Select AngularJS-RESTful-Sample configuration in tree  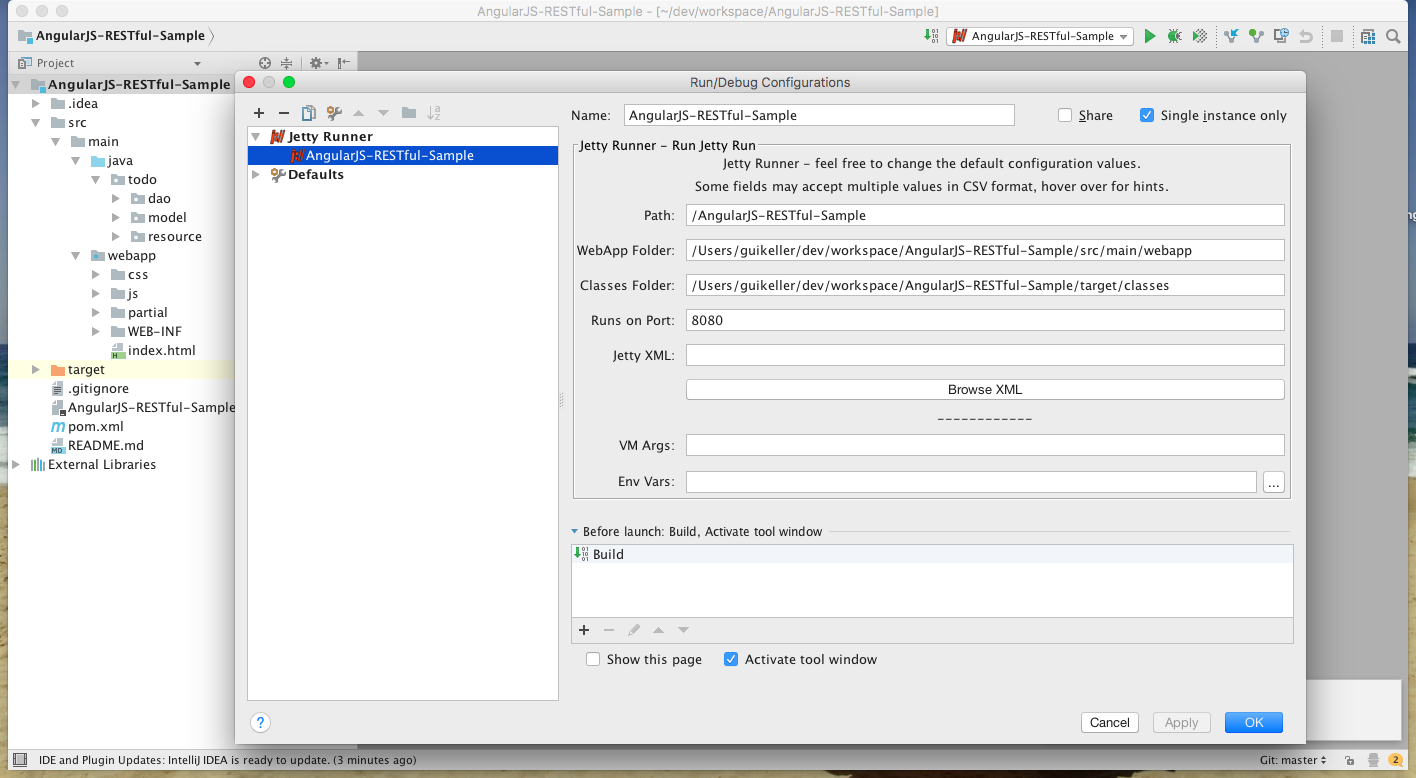pyautogui.click(x=403, y=155)
